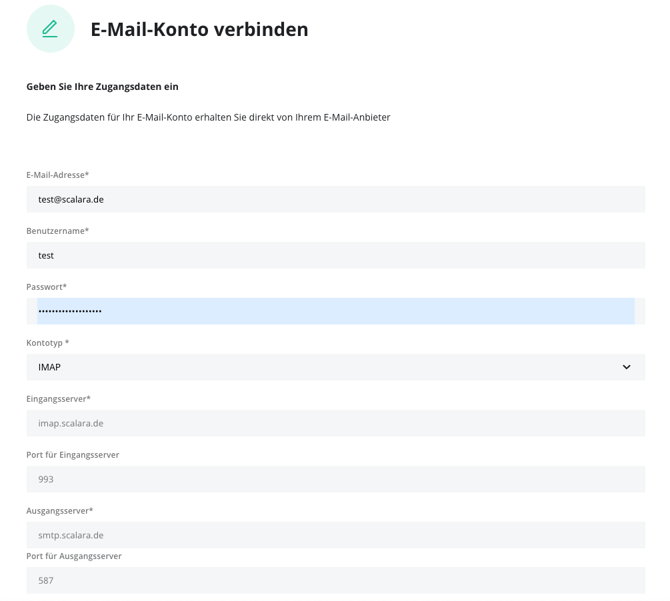670x601 pixels.
Task: Expand the Kontotyp chevron arrow
Action: coord(626,367)
